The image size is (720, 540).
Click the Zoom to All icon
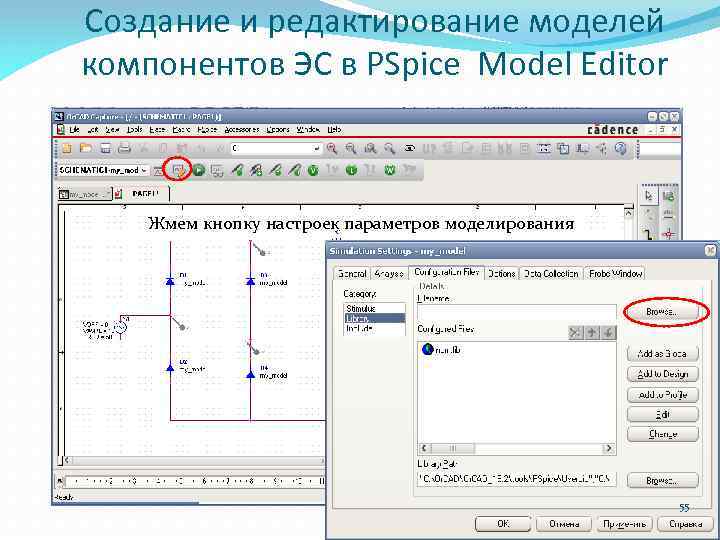[x=389, y=148]
